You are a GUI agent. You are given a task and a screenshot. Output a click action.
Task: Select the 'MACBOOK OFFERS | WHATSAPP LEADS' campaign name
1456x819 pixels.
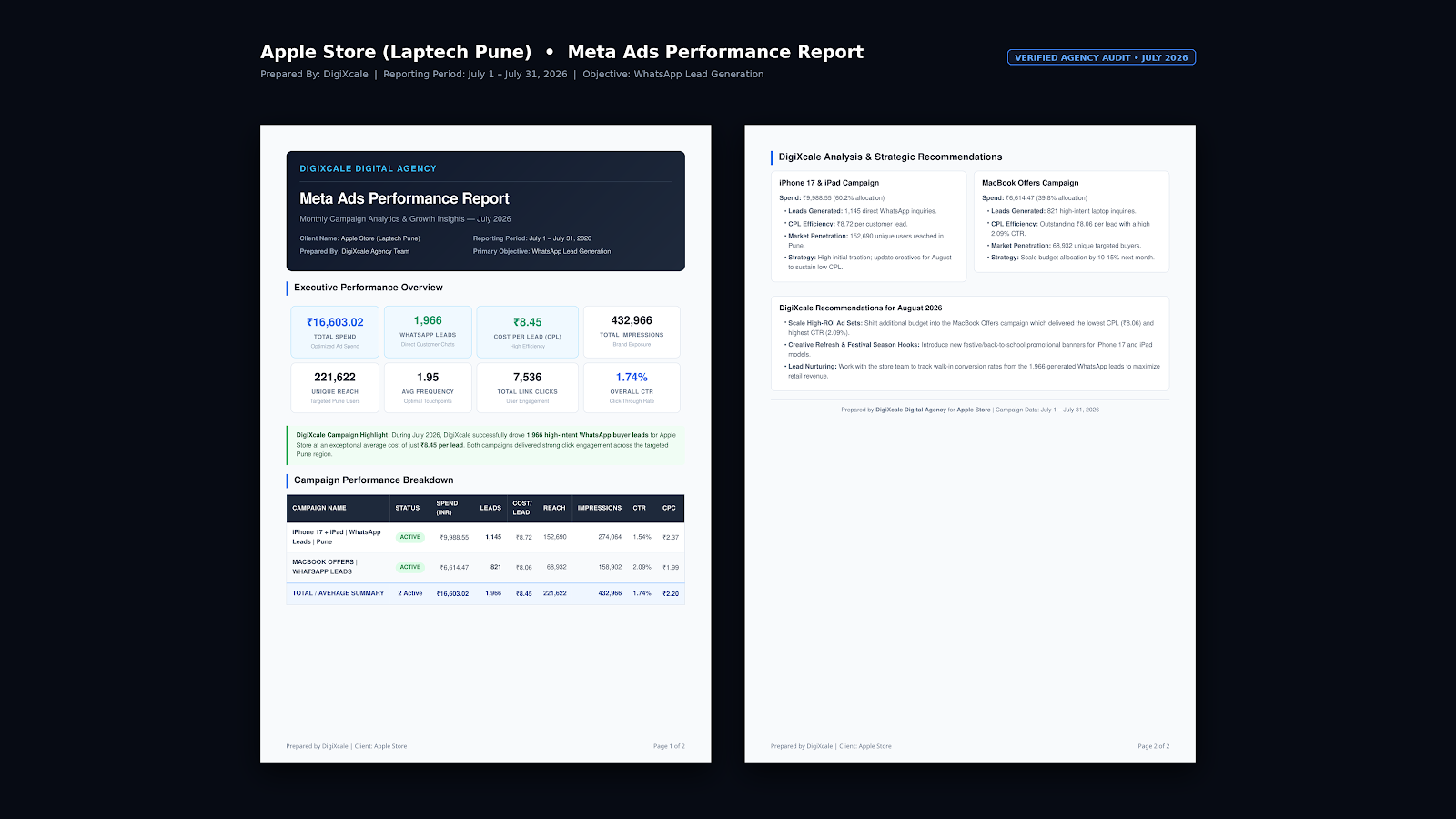pyautogui.click(x=325, y=567)
